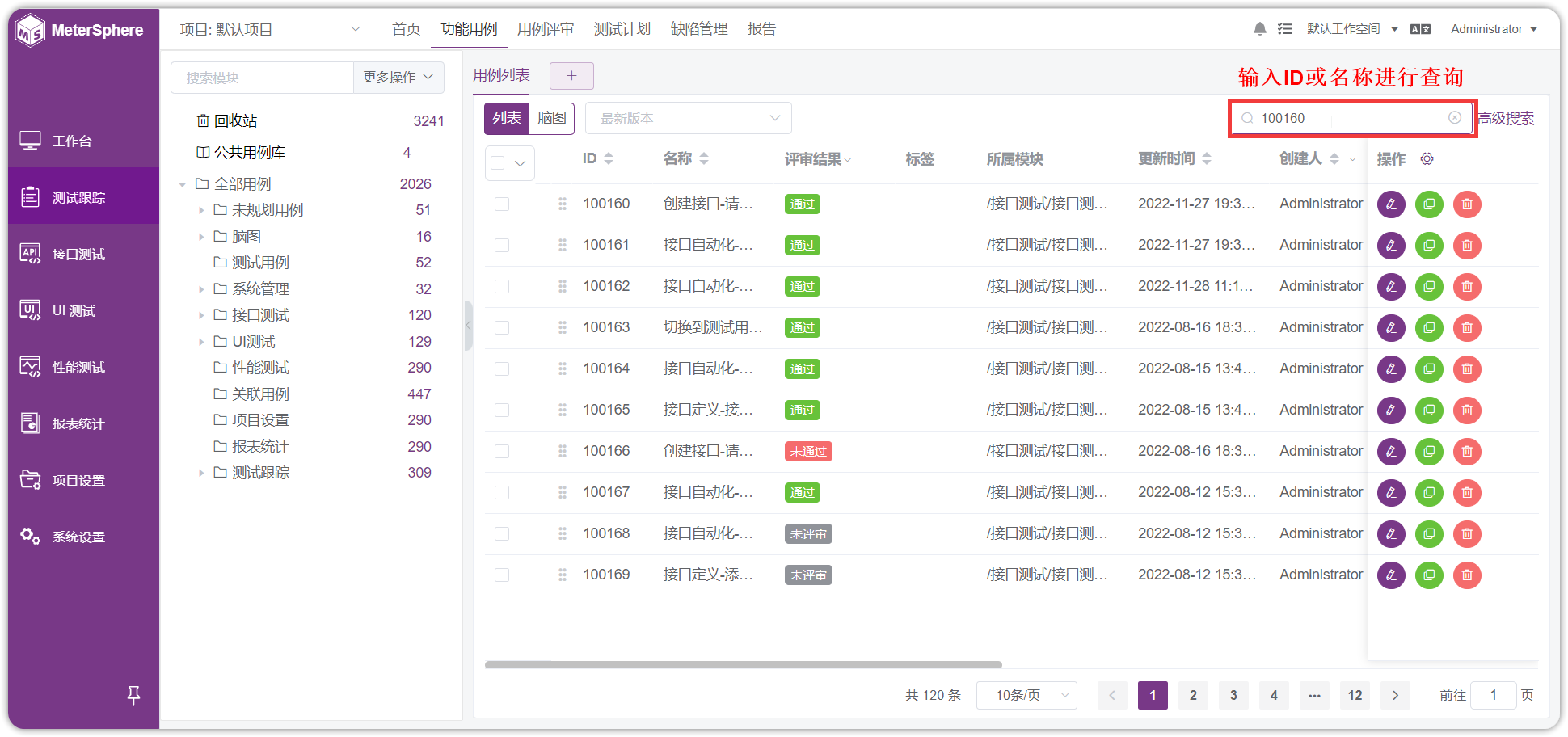1568x737 pixels.
Task: Open the 10条/页 page size dropdown
Action: pos(1026,695)
